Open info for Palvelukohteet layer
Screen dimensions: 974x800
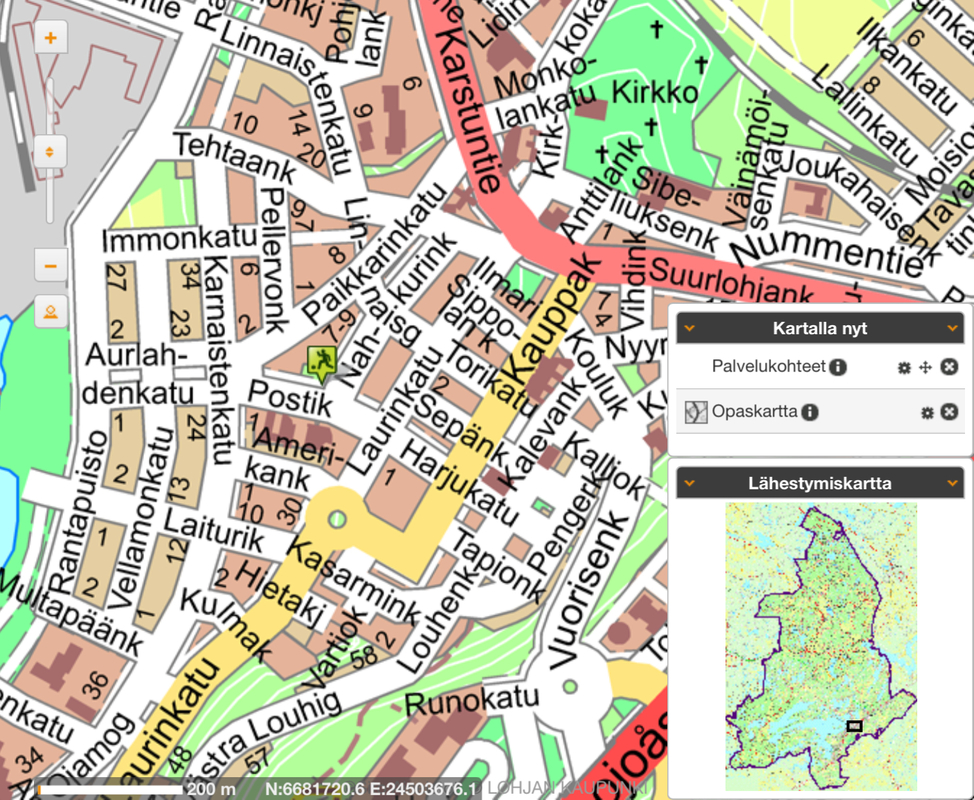click(838, 367)
